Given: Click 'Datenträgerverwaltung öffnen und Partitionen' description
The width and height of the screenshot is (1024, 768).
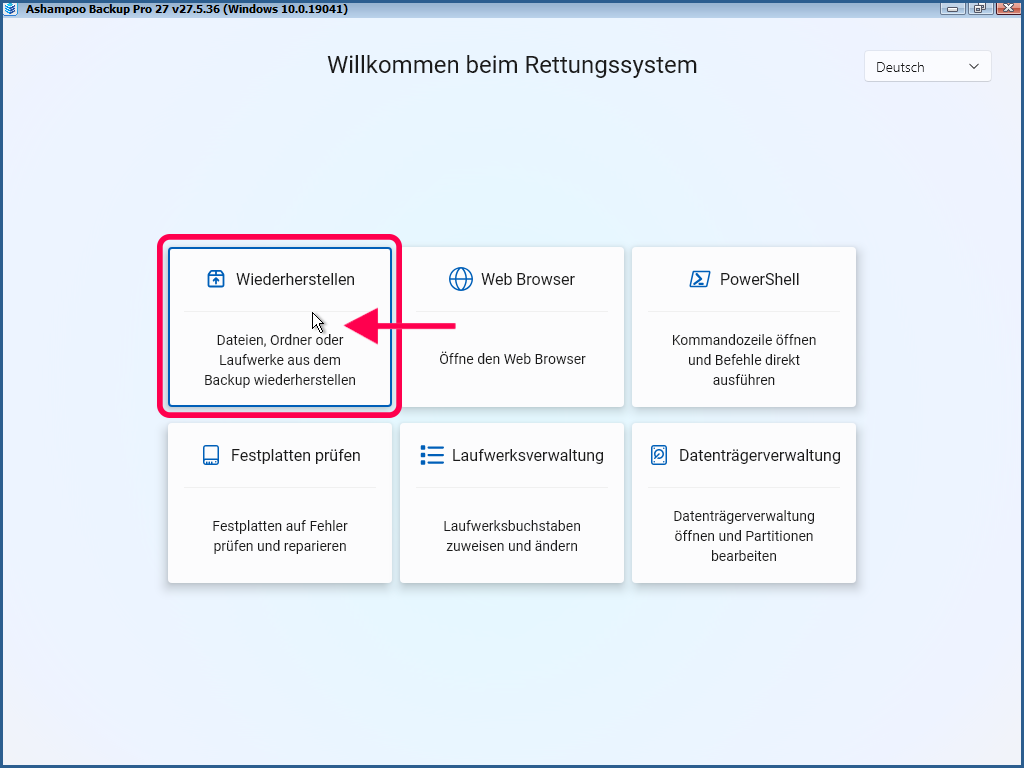Looking at the screenshot, I should pyautogui.click(x=744, y=536).
